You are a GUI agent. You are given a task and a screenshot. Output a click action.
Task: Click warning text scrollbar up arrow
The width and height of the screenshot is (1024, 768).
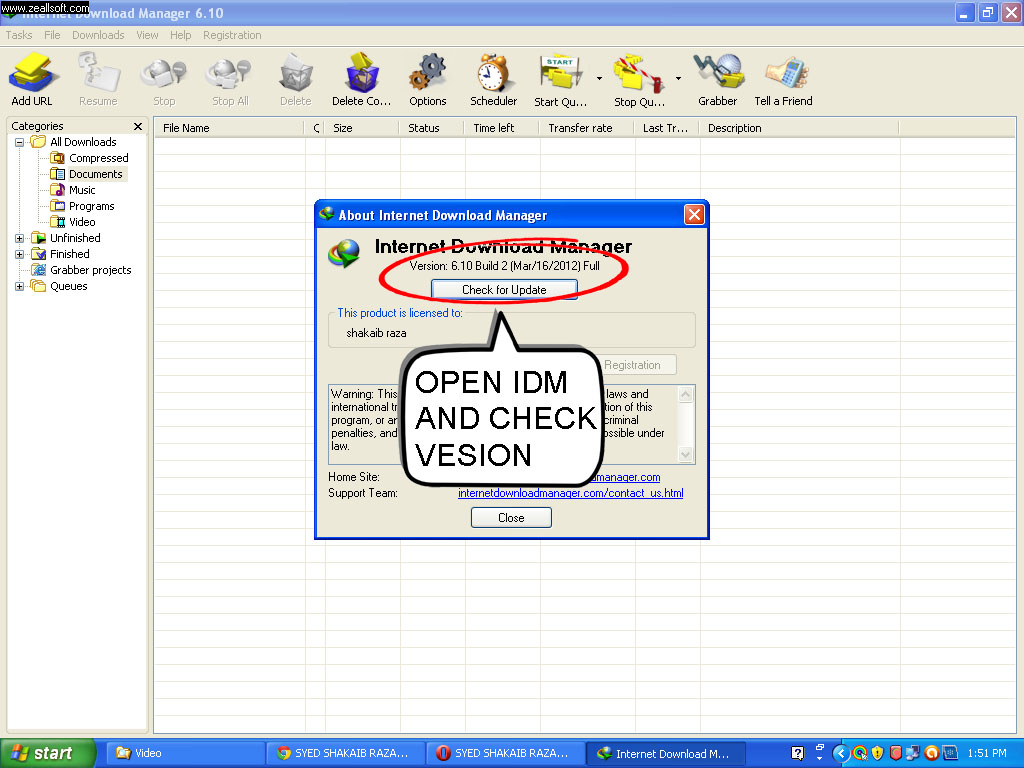pos(685,394)
